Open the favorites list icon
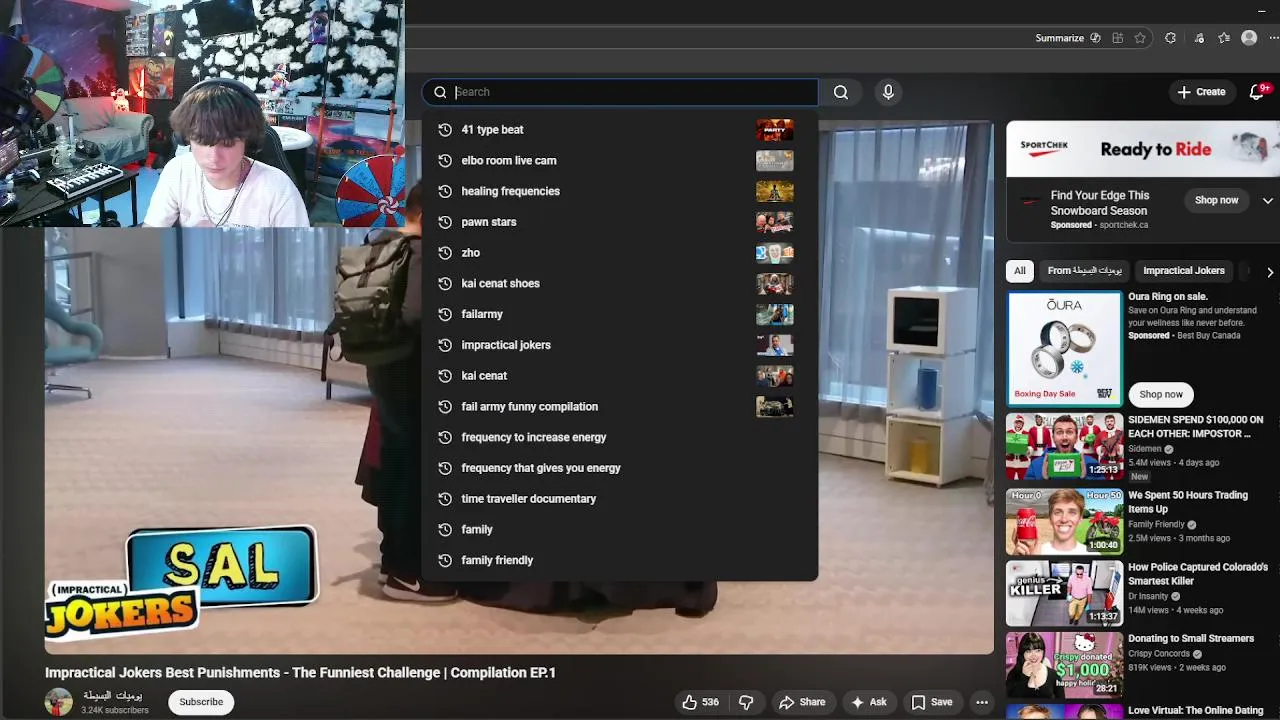Image resolution: width=1280 pixels, height=720 pixels. 1224,38
